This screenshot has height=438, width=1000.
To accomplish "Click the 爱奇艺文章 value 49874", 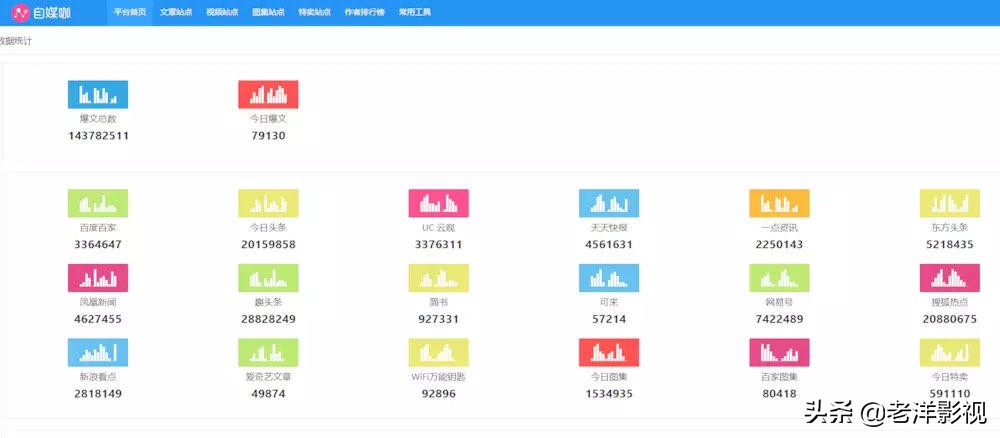I will 268,393.
